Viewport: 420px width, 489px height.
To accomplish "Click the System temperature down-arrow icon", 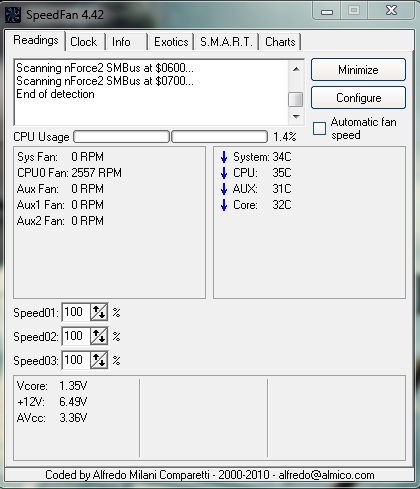I will pyautogui.click(x=224, y=157).
